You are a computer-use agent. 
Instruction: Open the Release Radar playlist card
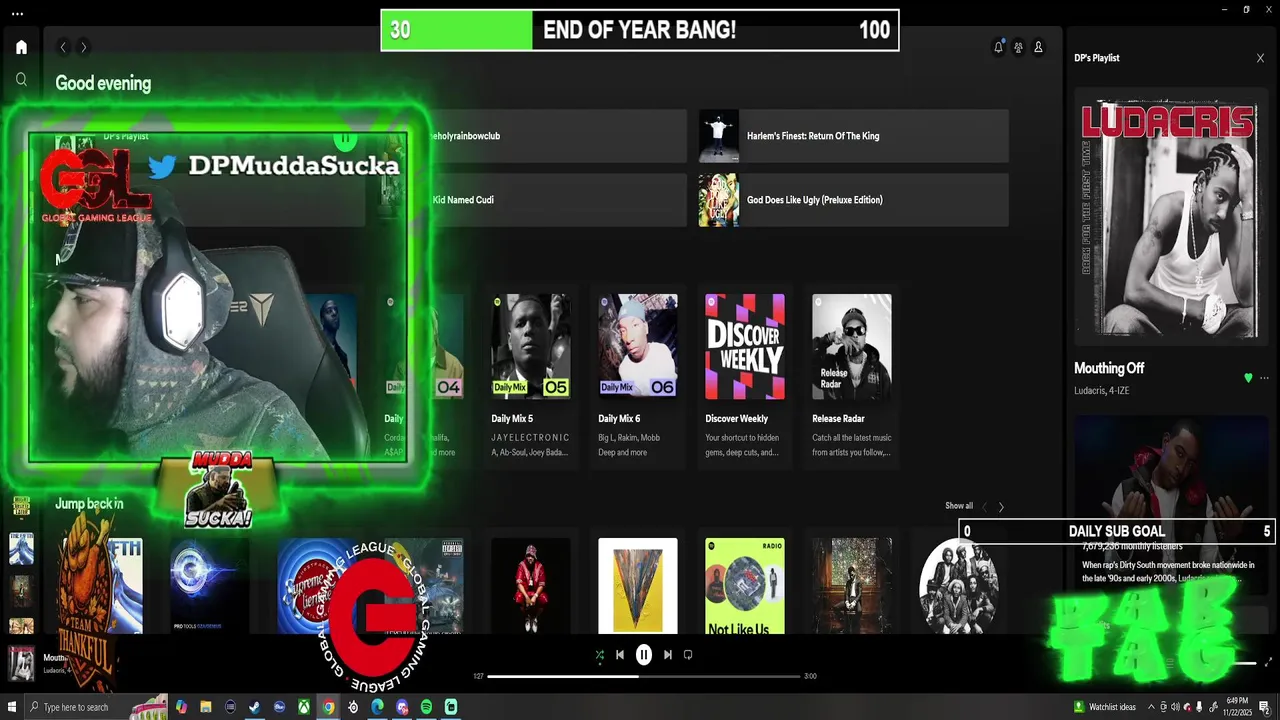pyautogui.click(x=852, y=376)
